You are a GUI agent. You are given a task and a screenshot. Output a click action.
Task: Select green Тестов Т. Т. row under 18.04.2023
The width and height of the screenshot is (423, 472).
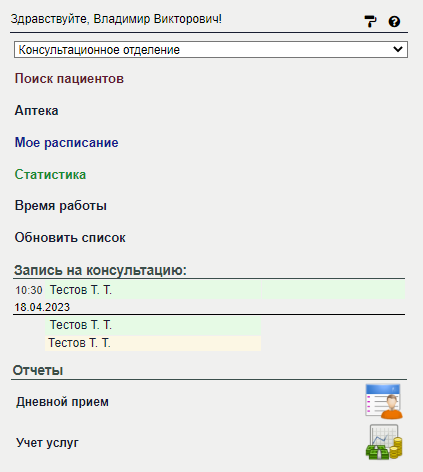[153, 325]
